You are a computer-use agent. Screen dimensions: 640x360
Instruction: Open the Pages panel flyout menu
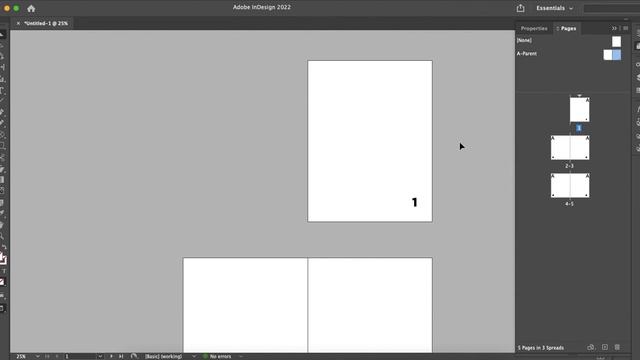pyautogui.click(x=625, y=28)
